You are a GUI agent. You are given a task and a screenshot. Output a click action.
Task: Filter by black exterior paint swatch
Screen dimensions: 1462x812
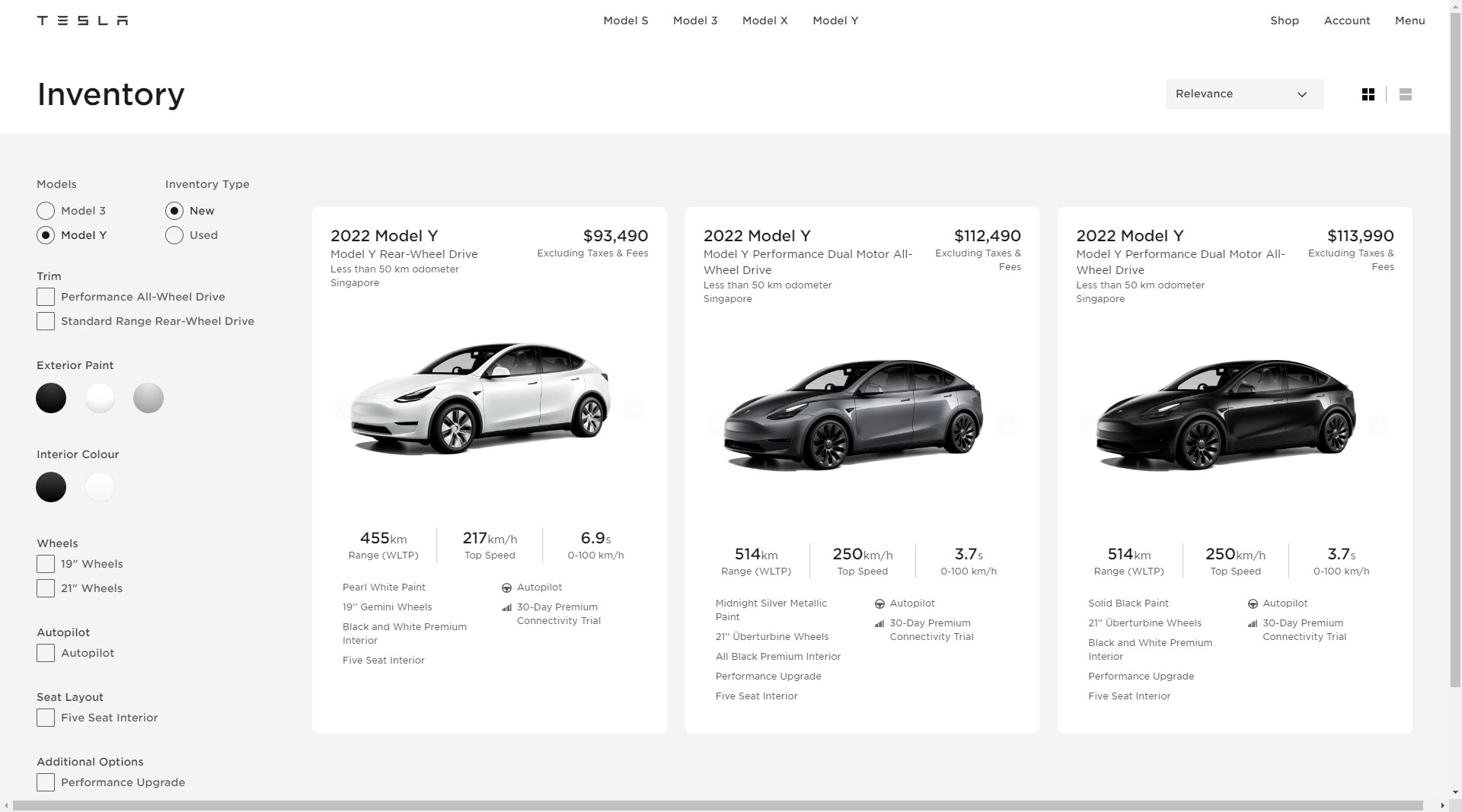[x=51, y=398]
